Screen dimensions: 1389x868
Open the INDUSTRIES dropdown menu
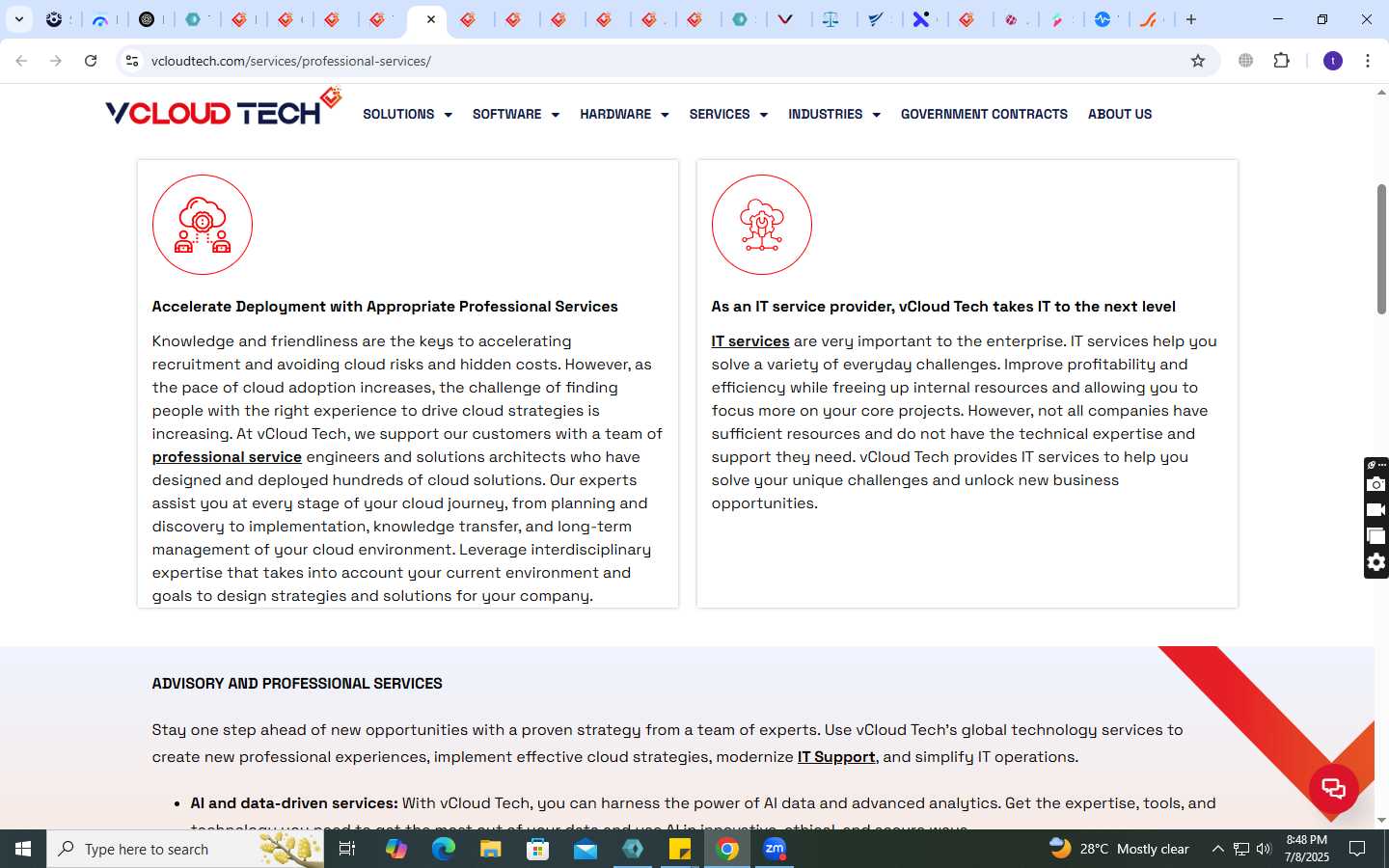834,114
